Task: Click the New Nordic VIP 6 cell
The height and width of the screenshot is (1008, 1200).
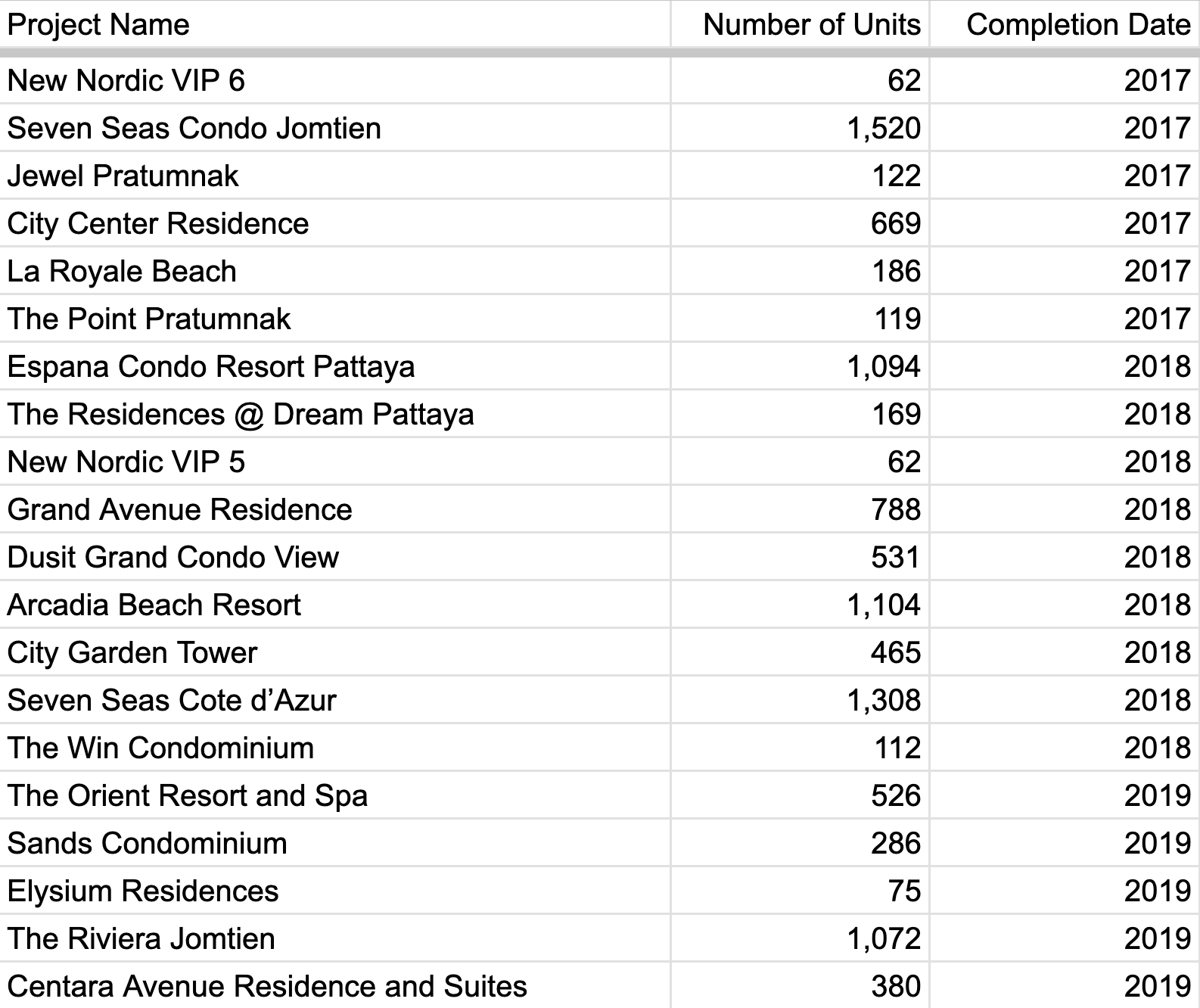Action: coord(334,80)
